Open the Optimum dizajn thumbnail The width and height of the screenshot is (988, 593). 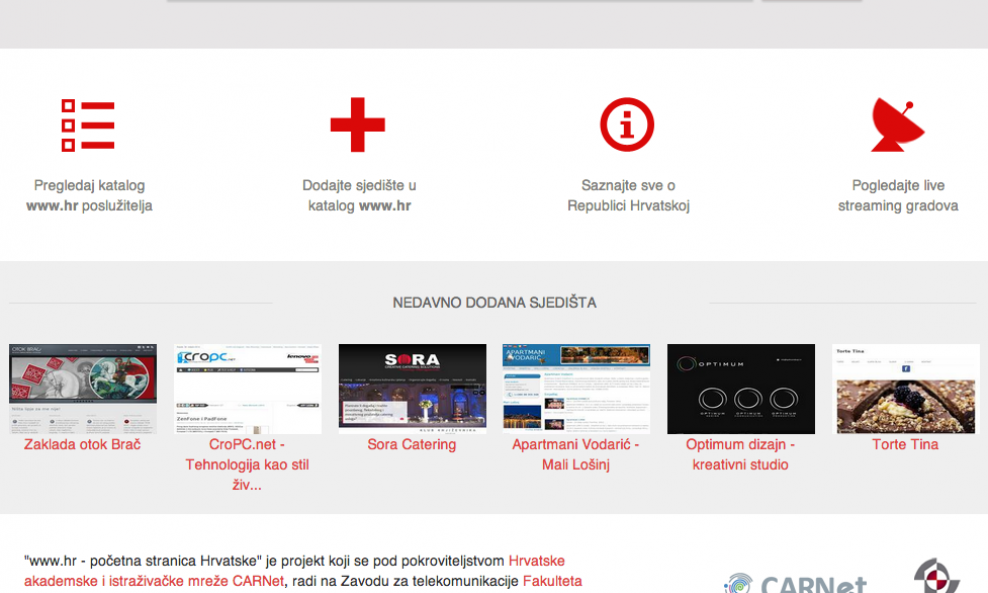coord(741,389)
